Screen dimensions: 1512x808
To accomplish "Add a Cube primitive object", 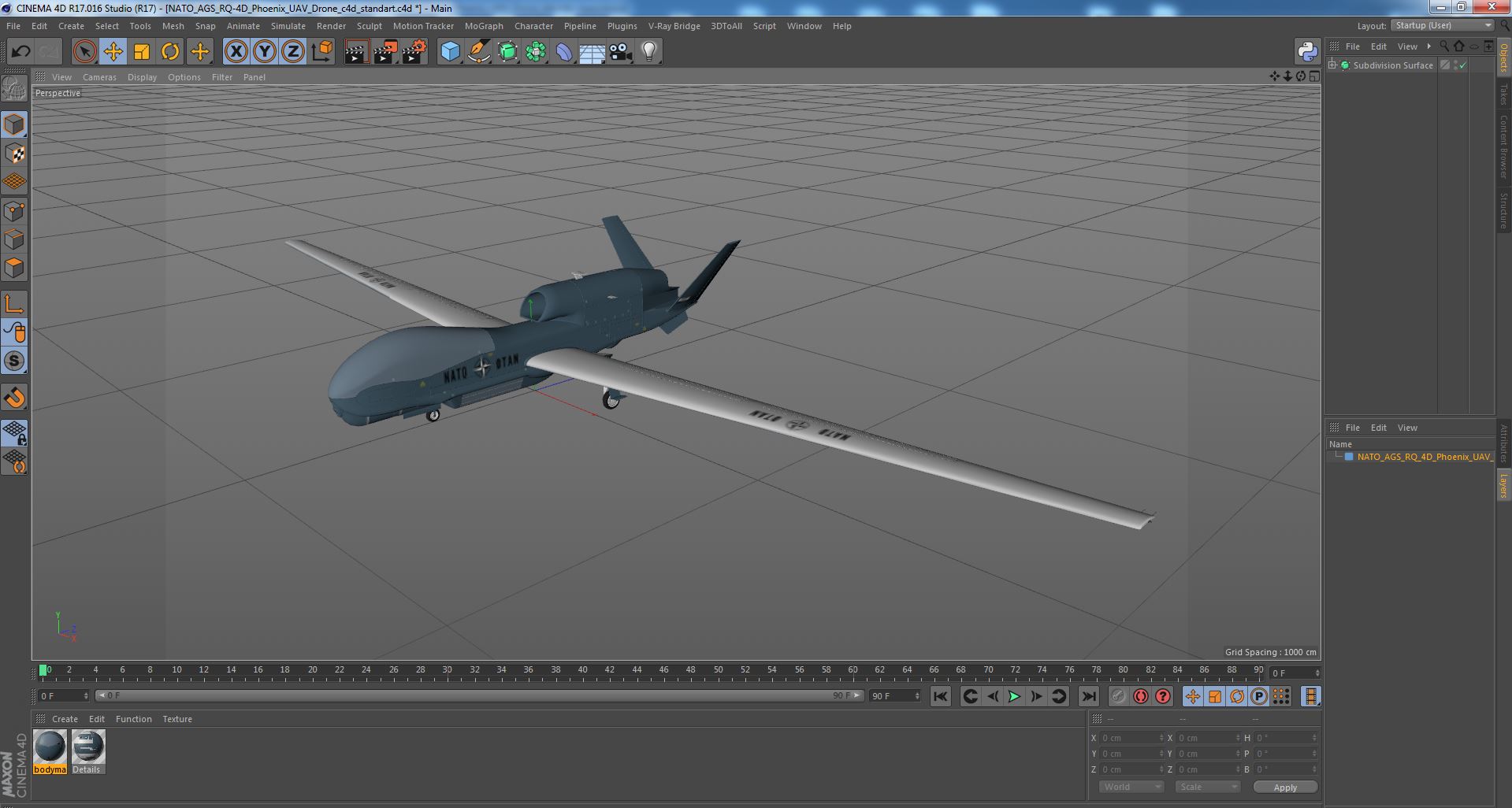I will (x=450, y=52).
